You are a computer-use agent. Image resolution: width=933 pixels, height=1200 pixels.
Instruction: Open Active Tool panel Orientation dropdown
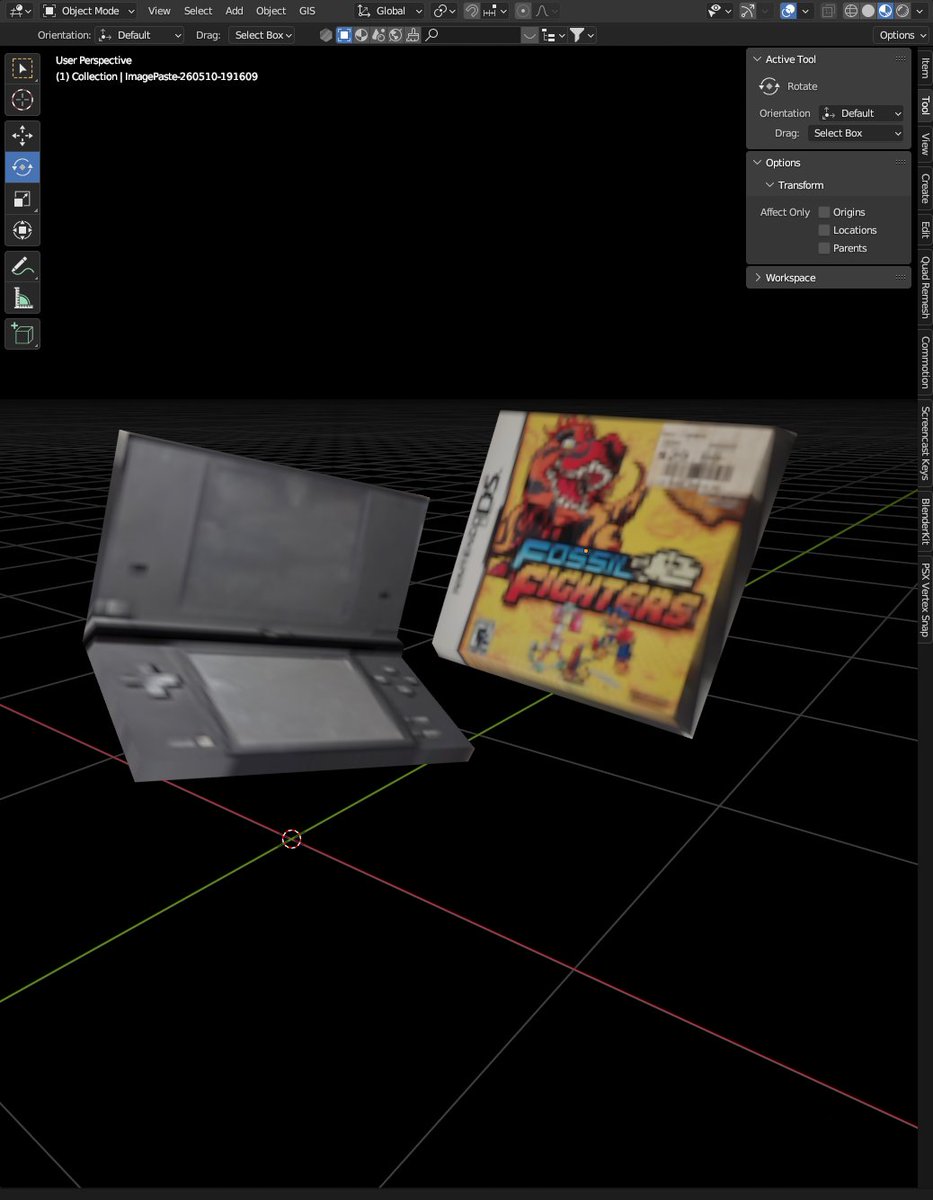(x=861, y=113)
